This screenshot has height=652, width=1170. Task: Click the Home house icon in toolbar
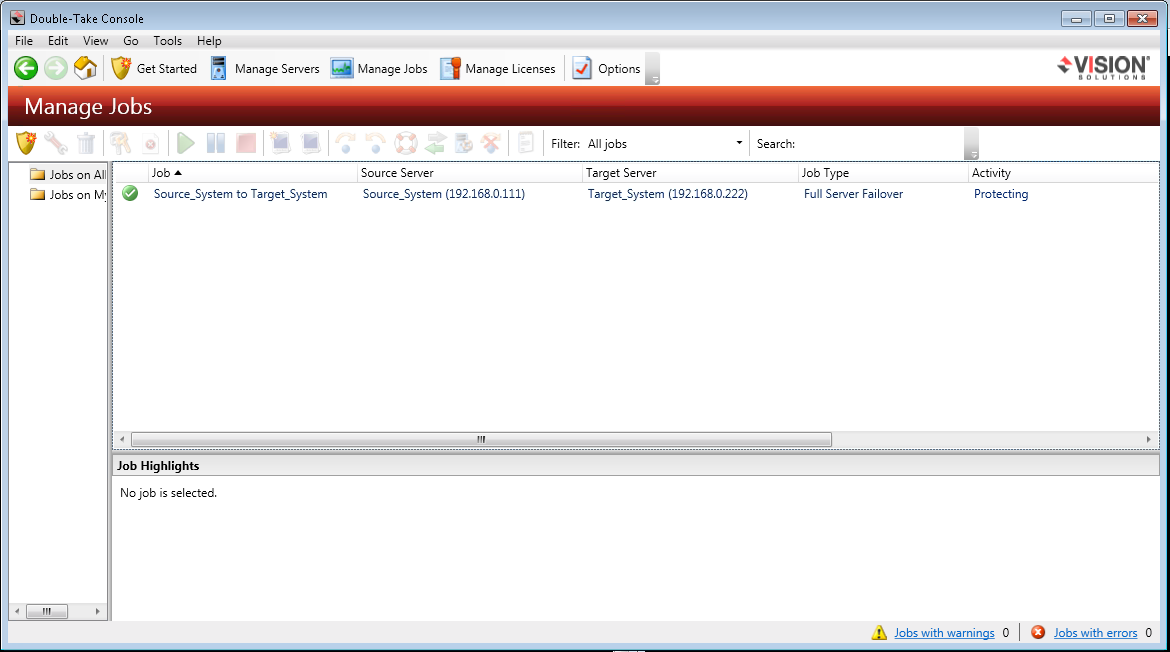coord(86,69)
